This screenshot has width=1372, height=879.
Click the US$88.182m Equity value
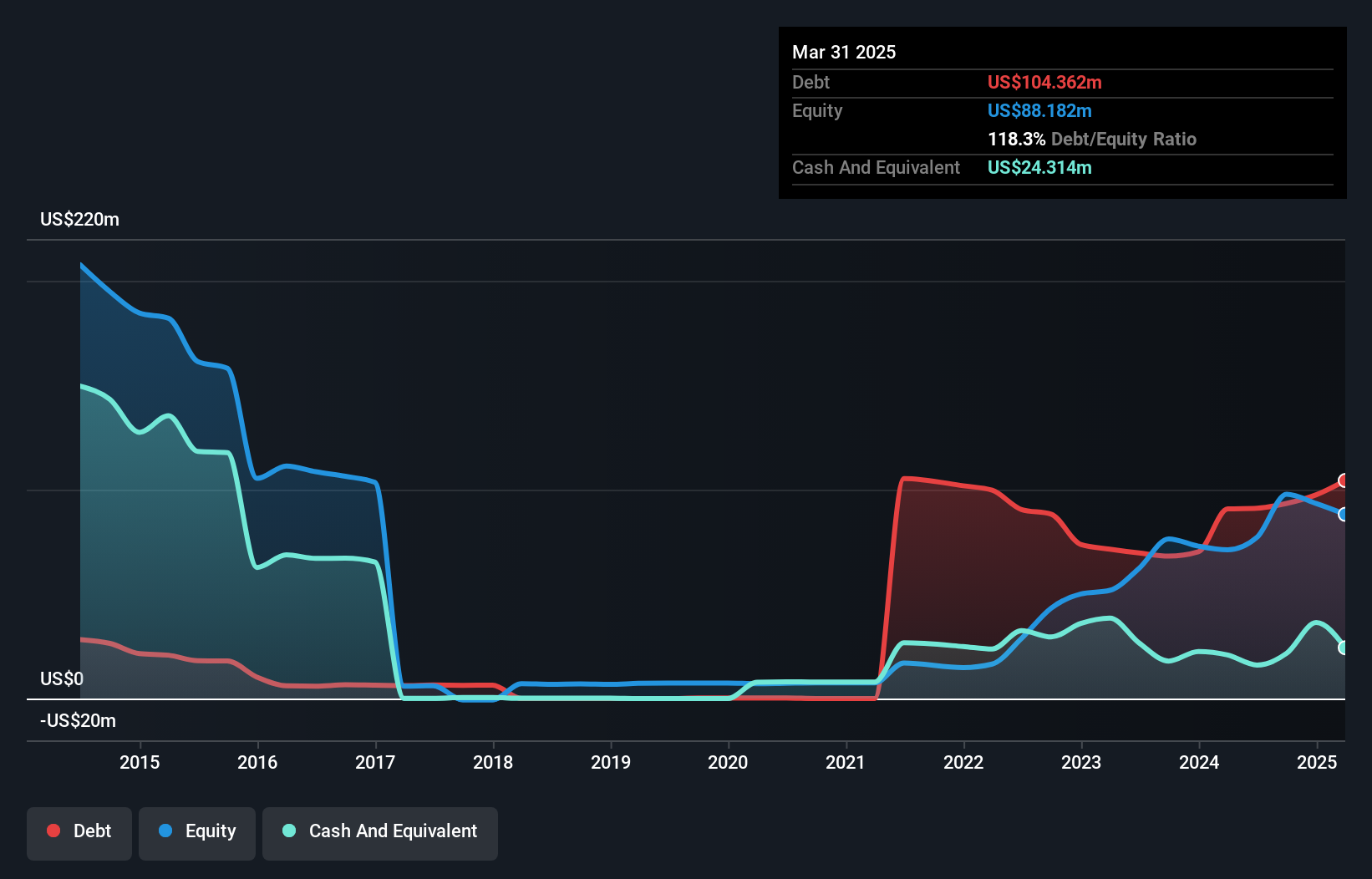click(1039, 110)
